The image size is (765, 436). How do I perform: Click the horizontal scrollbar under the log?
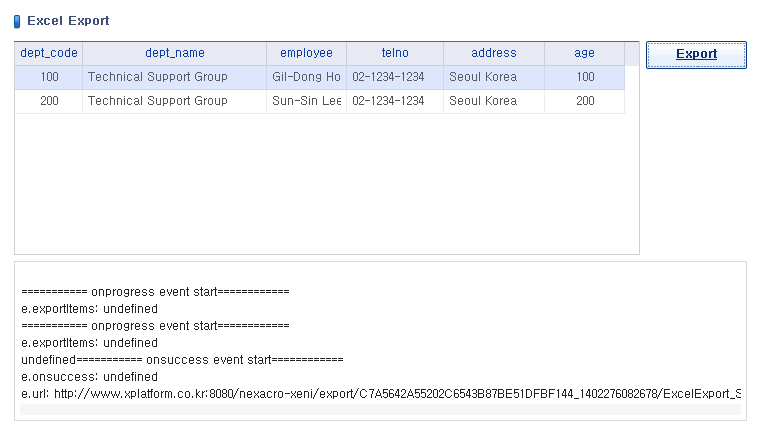click(x=381, y=410)
